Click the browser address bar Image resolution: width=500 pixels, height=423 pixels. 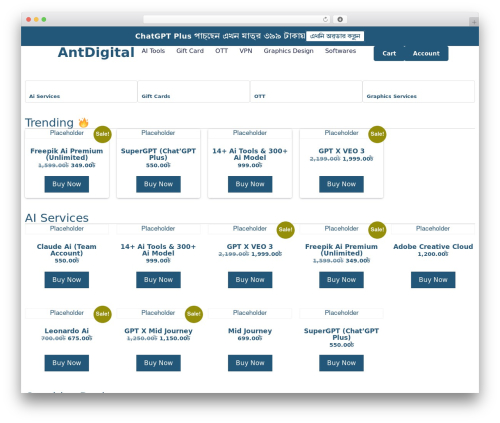click(x=236, y=19)
